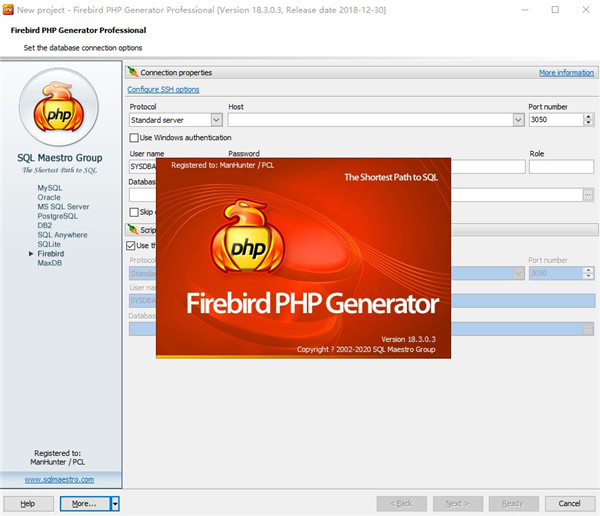The height and width of the screenshot is (516, 600).
Task: Click the Back button
Action: [401, 503]
